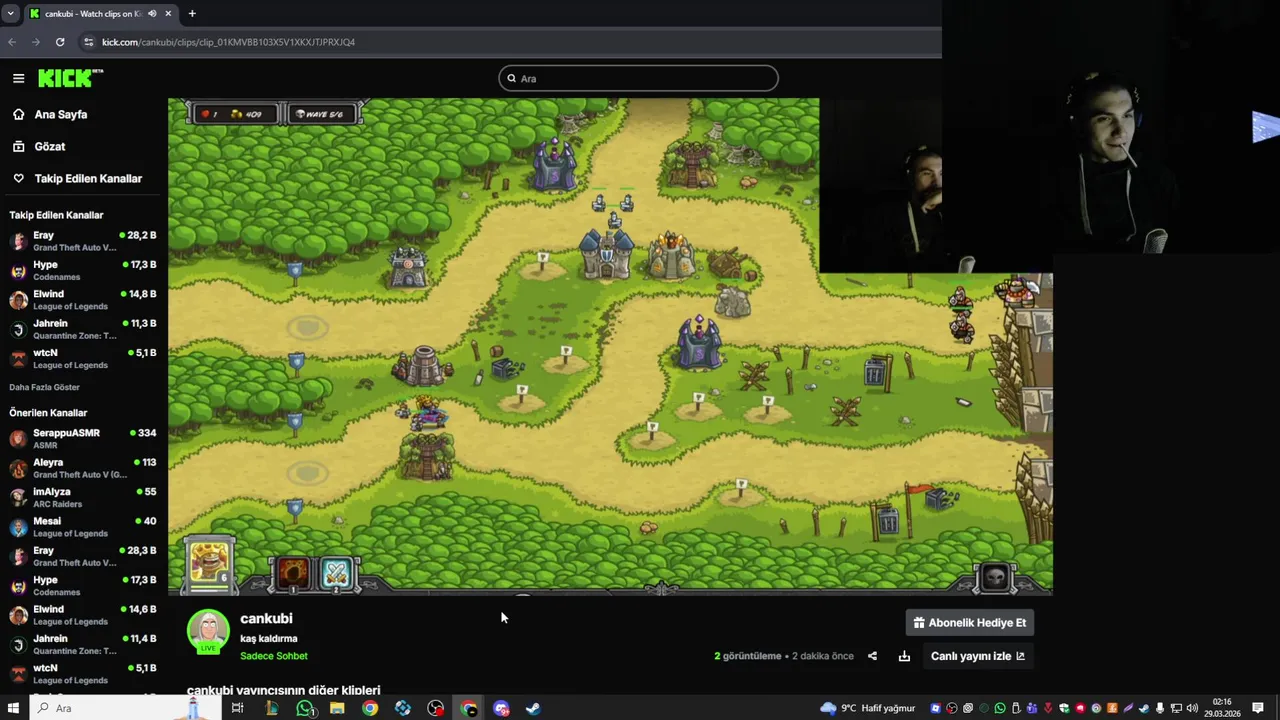The image size is (1280, 720).
Task: Open Eray channel with 28,3 B viewers
Action: click(x=82, y=556)
